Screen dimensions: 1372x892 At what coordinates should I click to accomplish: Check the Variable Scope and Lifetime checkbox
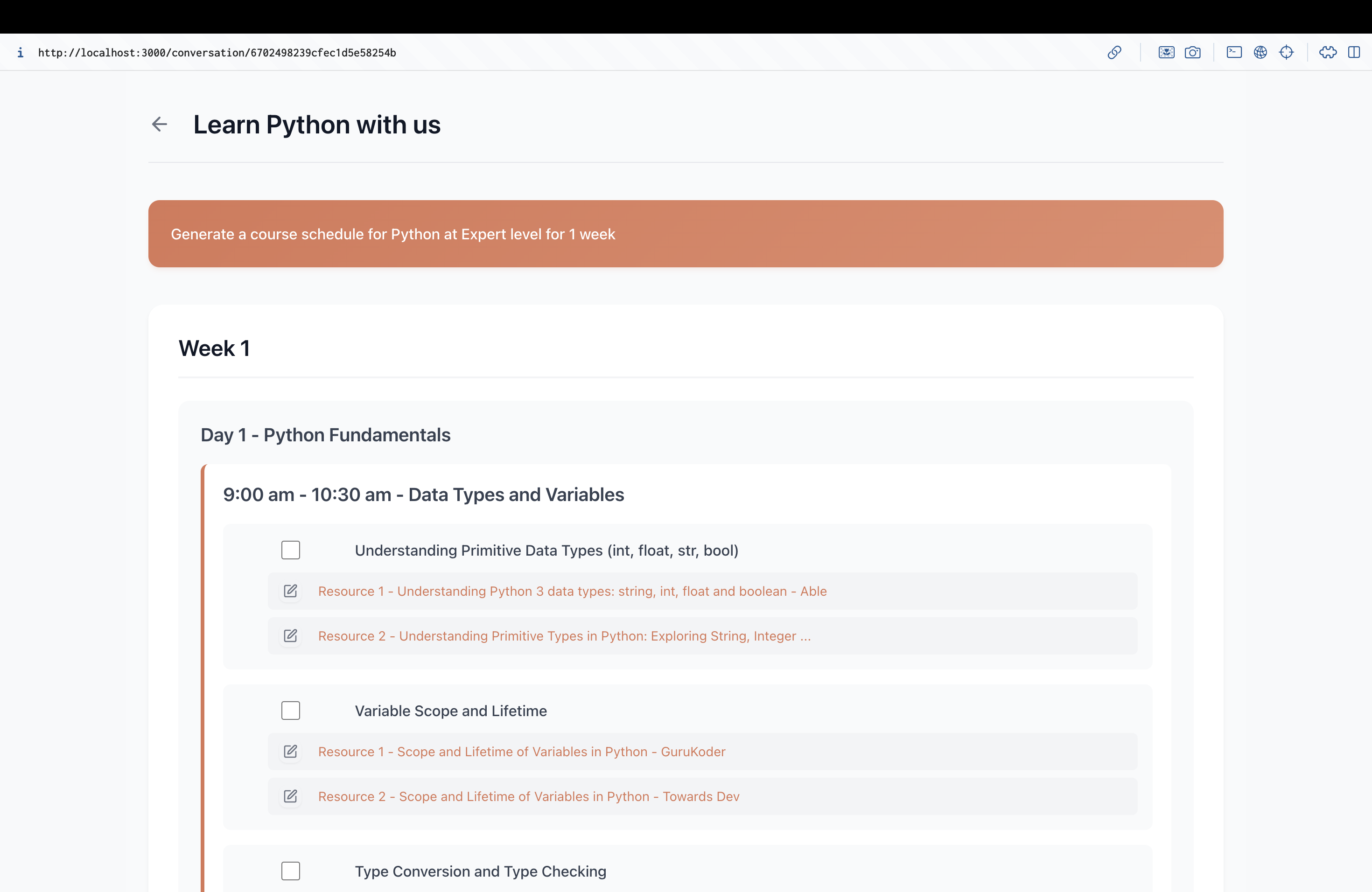[x=291, y=711]
